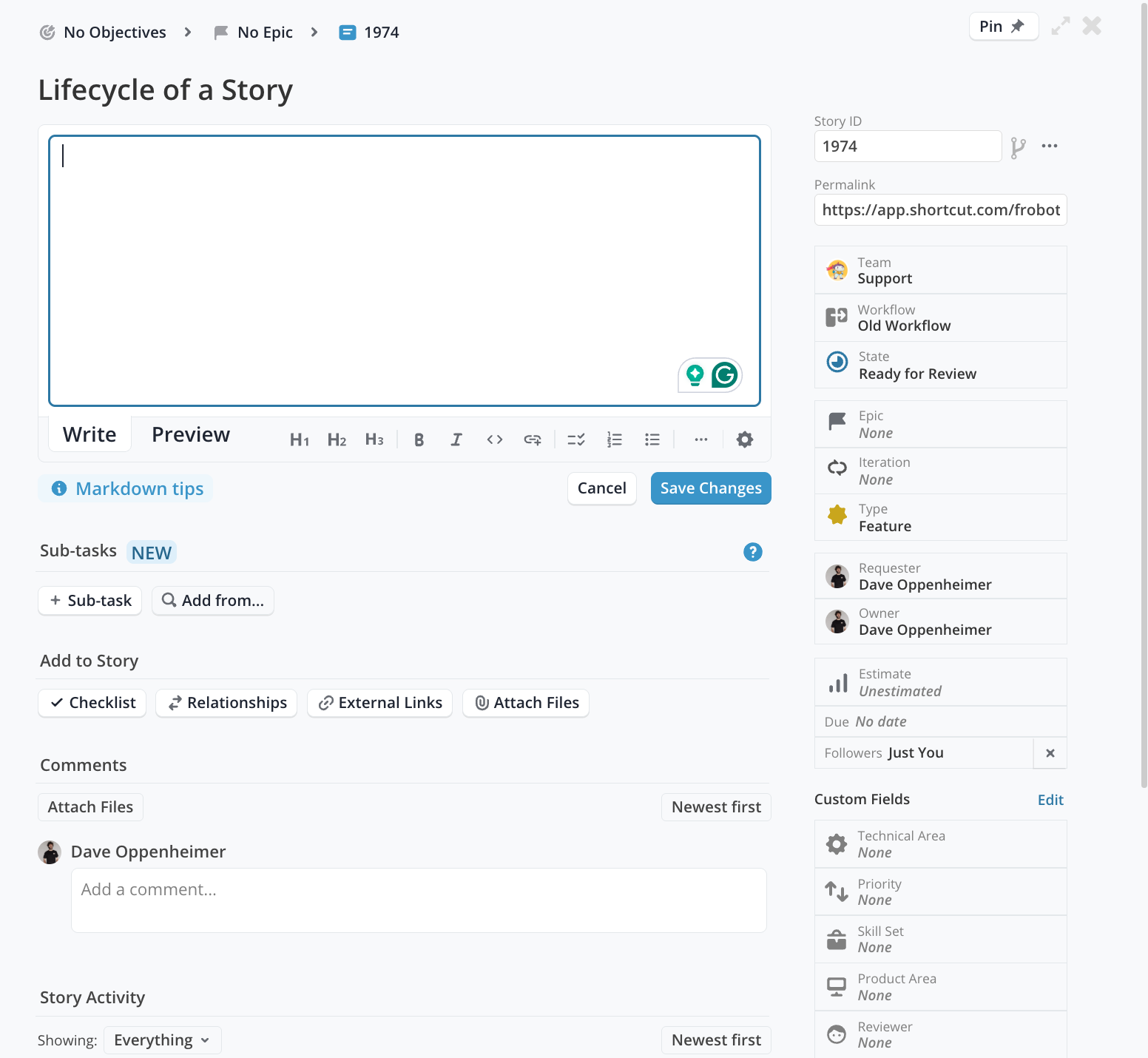This screenshot has height=1058, width=1148.
Task: Insert a code block using the code icon
Action: pos(494,439)
